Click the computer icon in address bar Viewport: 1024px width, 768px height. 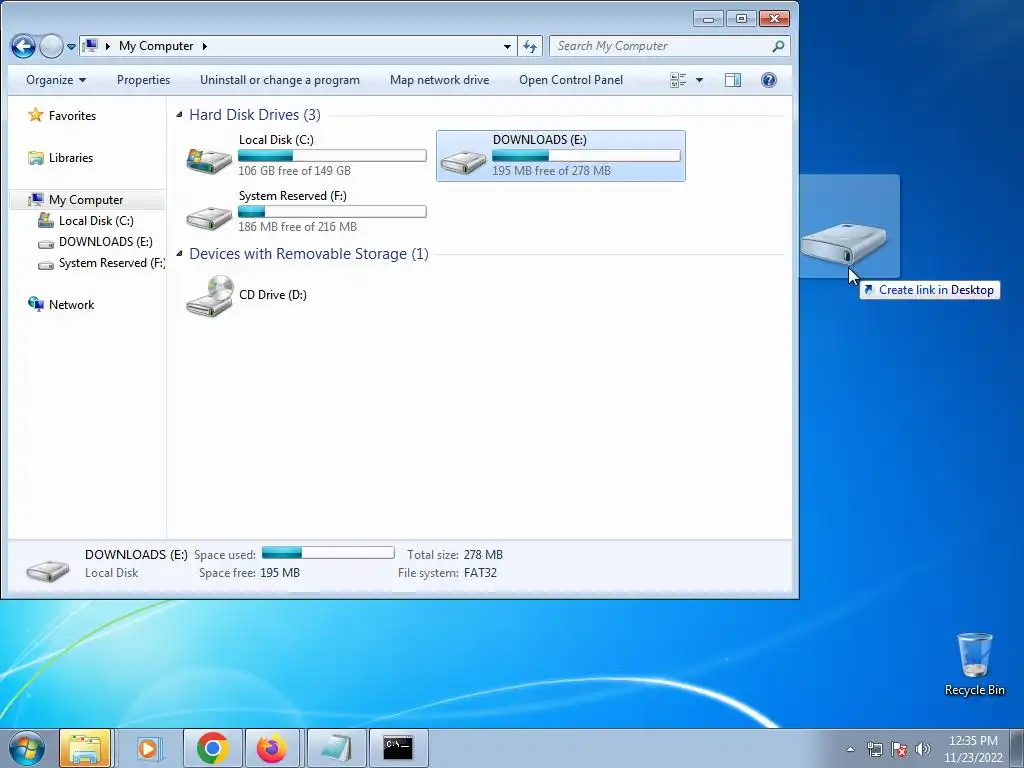pos(91,46)
